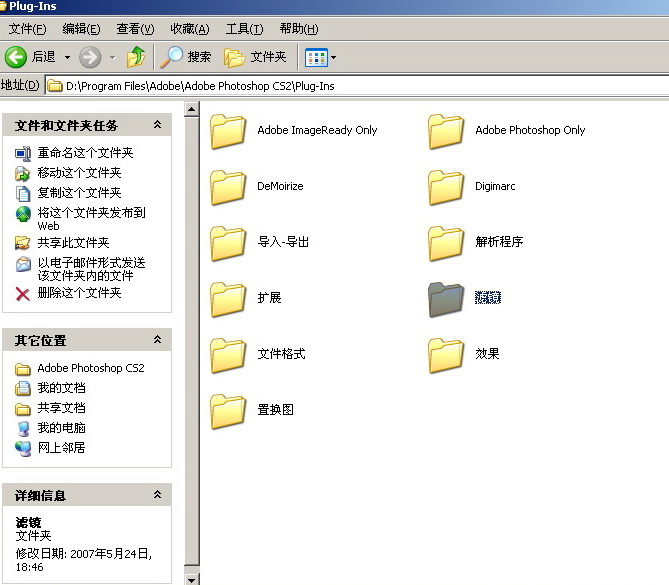The height and width of the screenshot is (585, 669).
Task: Open the Adobe ImageReady Only folder icon
Action: (x=228, y=131)
